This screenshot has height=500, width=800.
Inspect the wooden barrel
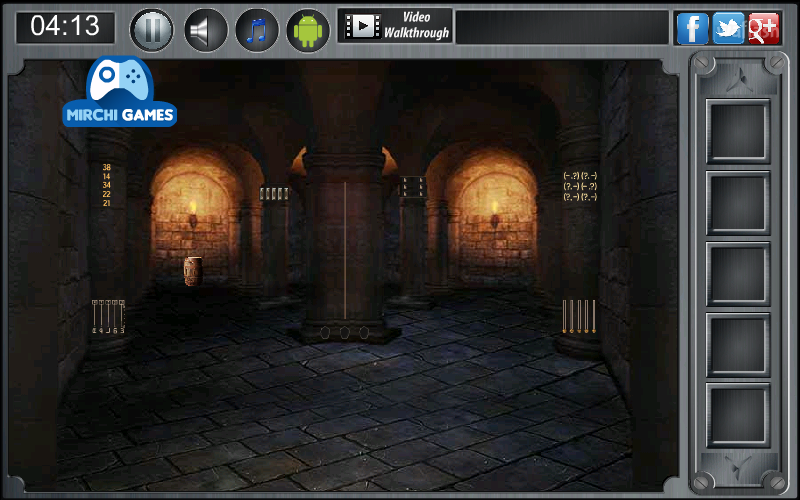click(193, 271)
